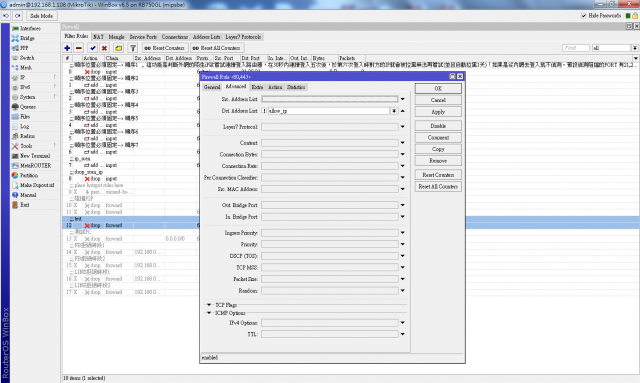Switch to Address Lists tab

(207, 37)
